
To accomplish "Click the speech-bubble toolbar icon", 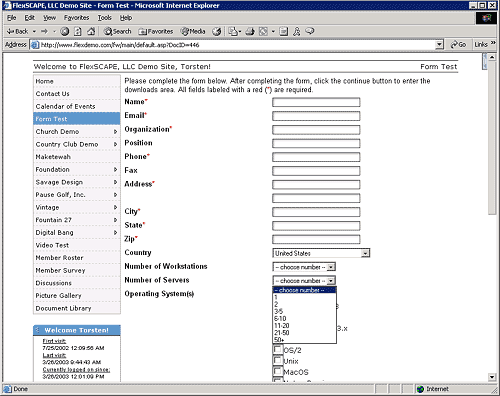I will coord(310,31).
